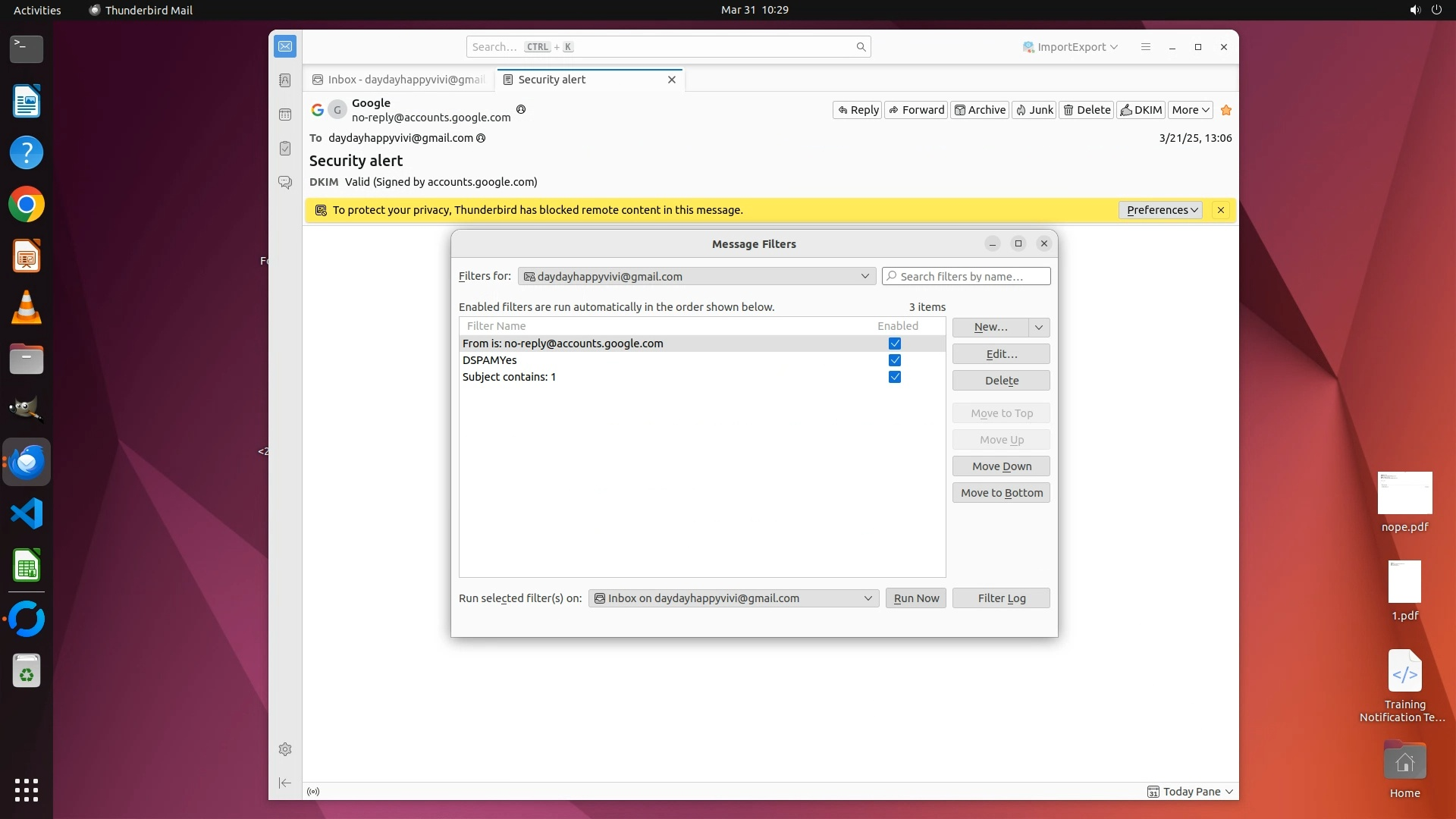The height and width of the screenshot is (819, 1456).
Task: Star this message with the star icon
Action: (x=1226, y=110)
